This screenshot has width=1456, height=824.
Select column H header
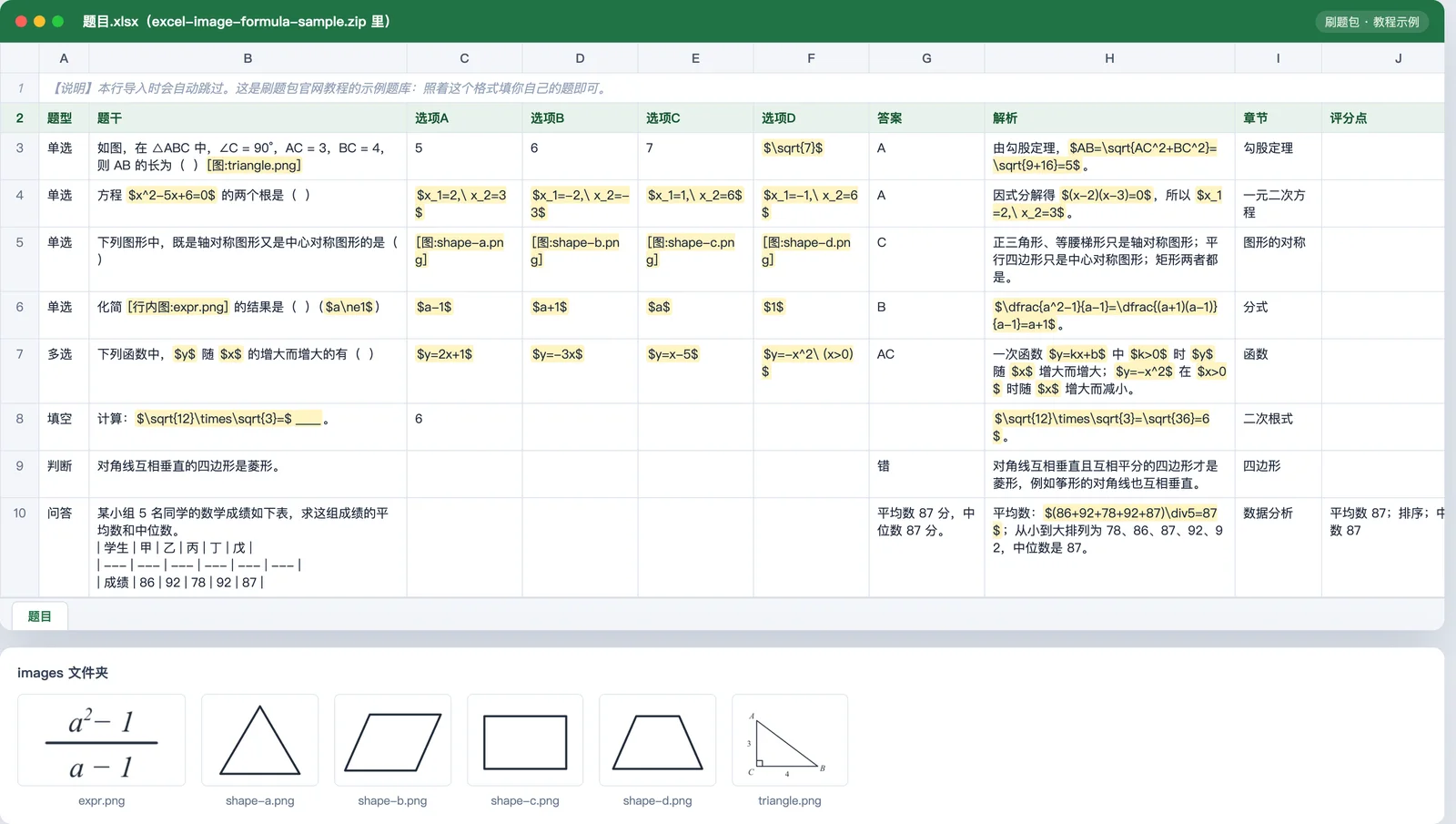click(1109, 58)
